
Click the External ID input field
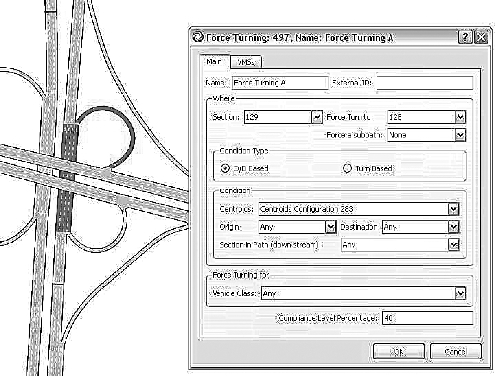click(425, 83)
